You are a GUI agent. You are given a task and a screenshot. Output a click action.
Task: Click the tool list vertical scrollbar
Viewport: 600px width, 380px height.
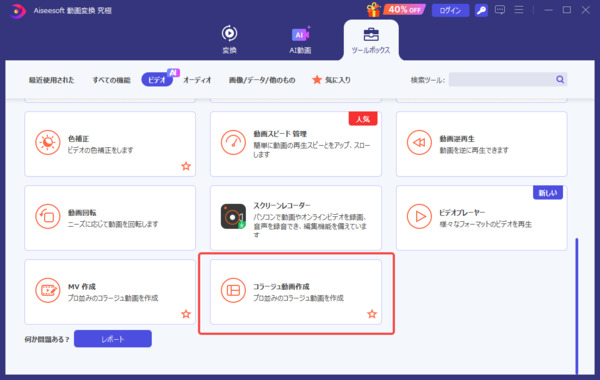(577, 306)
